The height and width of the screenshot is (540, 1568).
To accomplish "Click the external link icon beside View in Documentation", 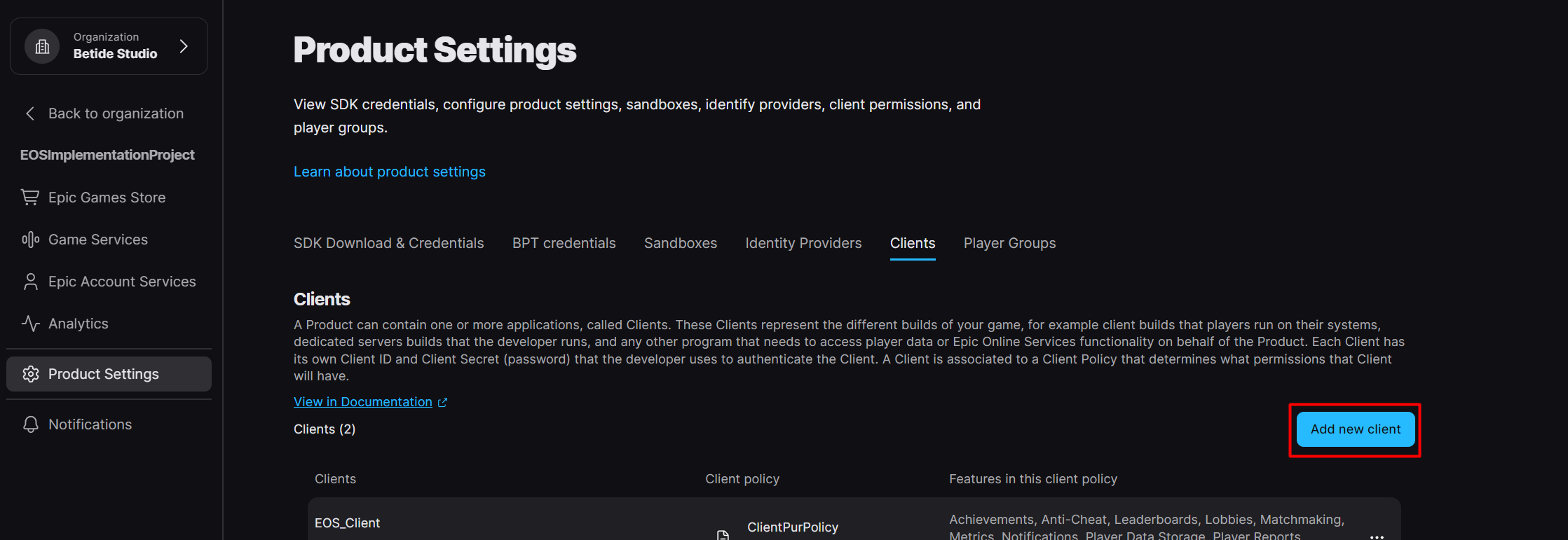I will [x=442, y=403].
